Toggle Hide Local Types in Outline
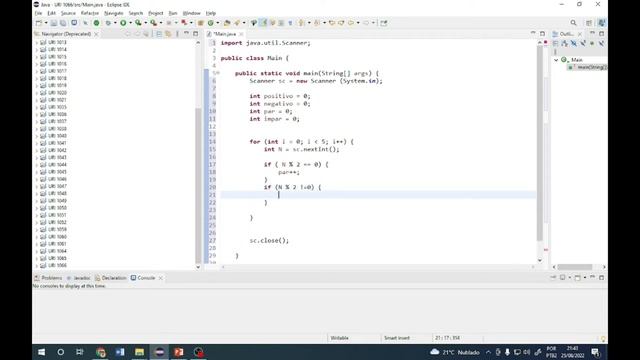Screen dimensions: 640x360 coord(601,43)
